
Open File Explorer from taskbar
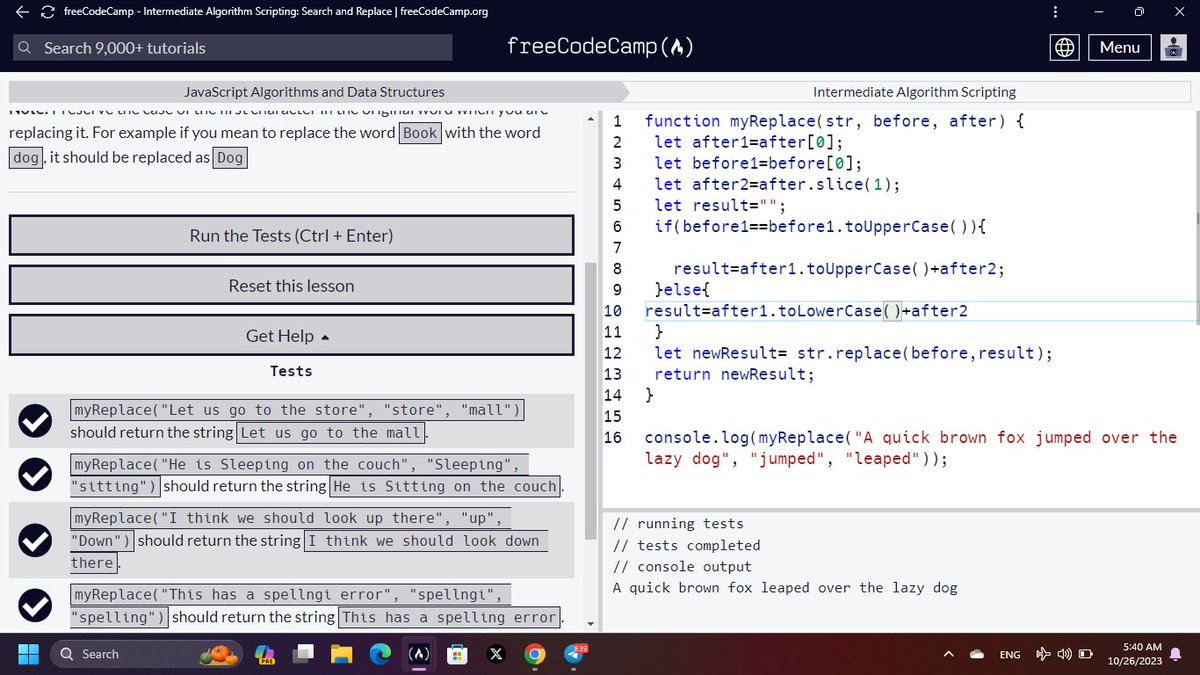(x=342, y=655)
